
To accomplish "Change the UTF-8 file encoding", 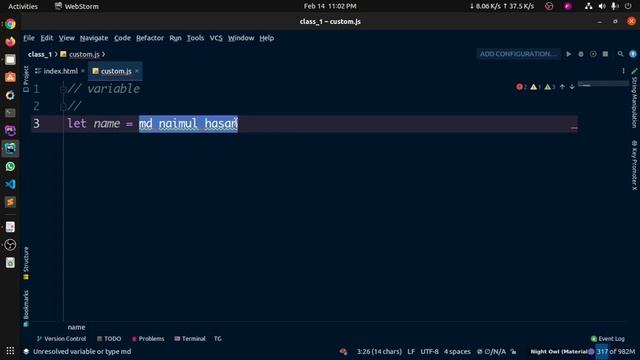I will 429,351.
